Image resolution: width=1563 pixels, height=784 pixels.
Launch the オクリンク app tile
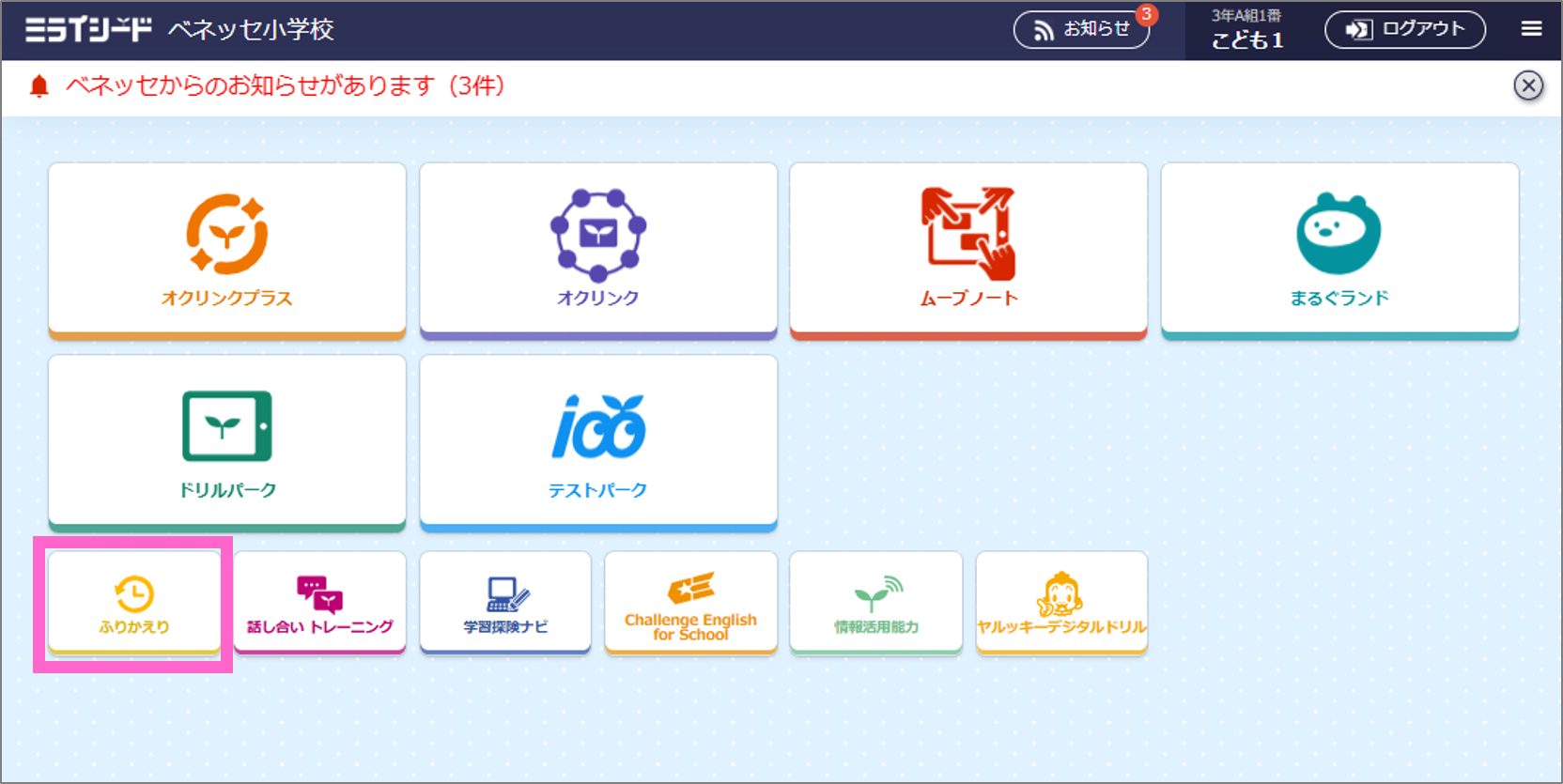(x=598, y=250)
